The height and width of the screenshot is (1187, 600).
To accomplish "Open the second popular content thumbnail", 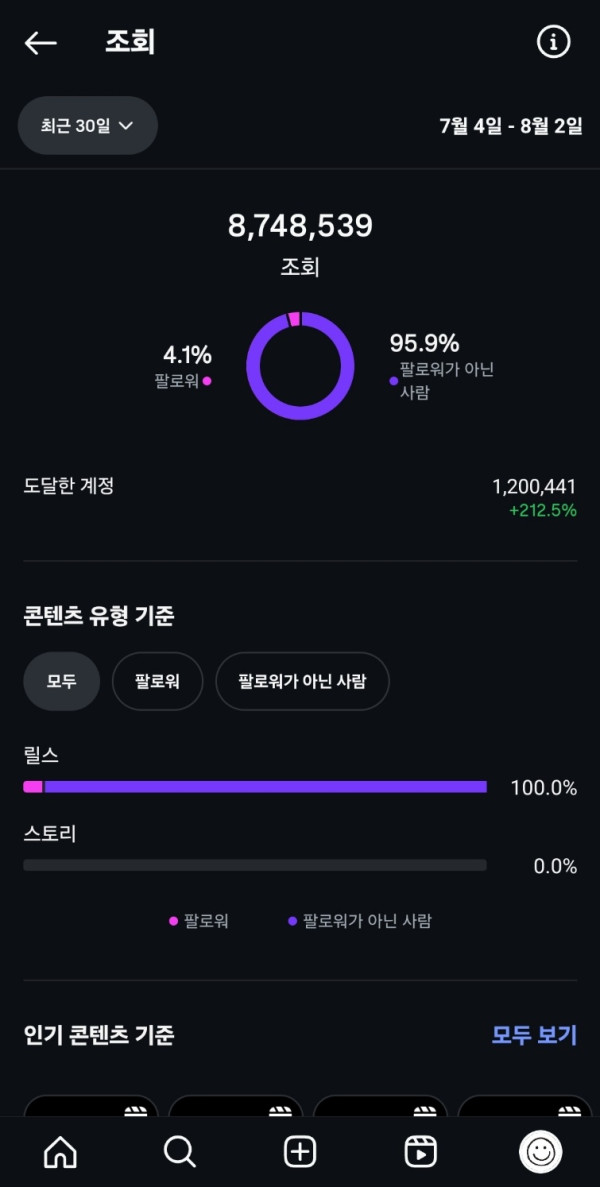I will tap(236, 1105).
